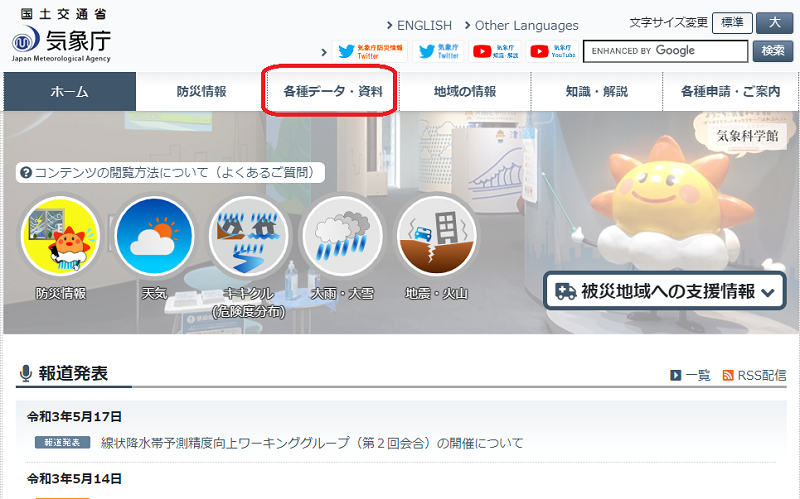Open the 各種データ・資料 menu

click(x=333, y=91)
